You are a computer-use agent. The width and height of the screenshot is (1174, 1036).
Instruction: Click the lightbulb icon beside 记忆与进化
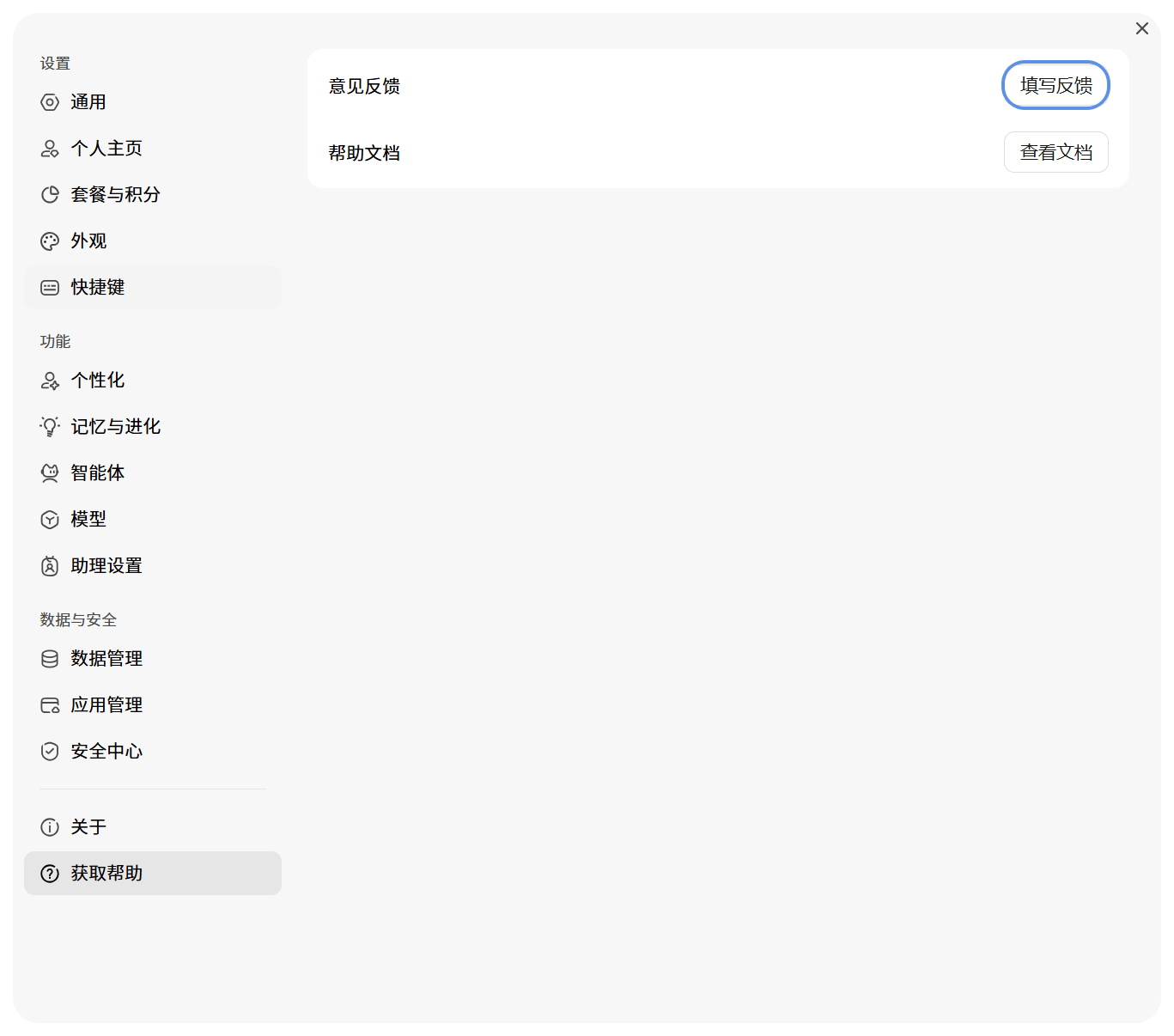point(50,427)
